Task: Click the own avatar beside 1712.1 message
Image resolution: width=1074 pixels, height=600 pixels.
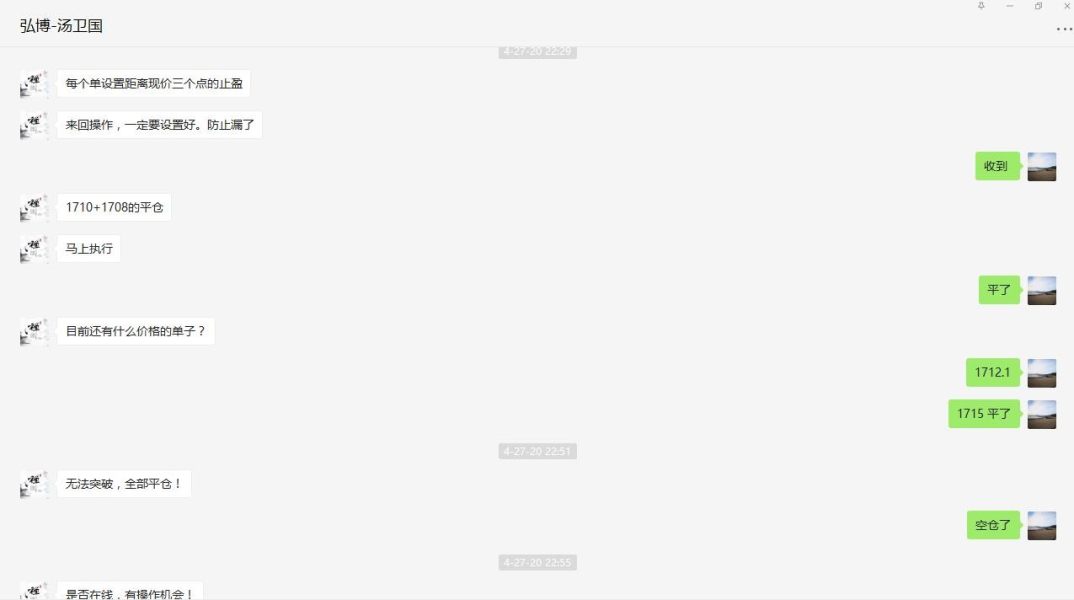Action: coord(1041,373)
